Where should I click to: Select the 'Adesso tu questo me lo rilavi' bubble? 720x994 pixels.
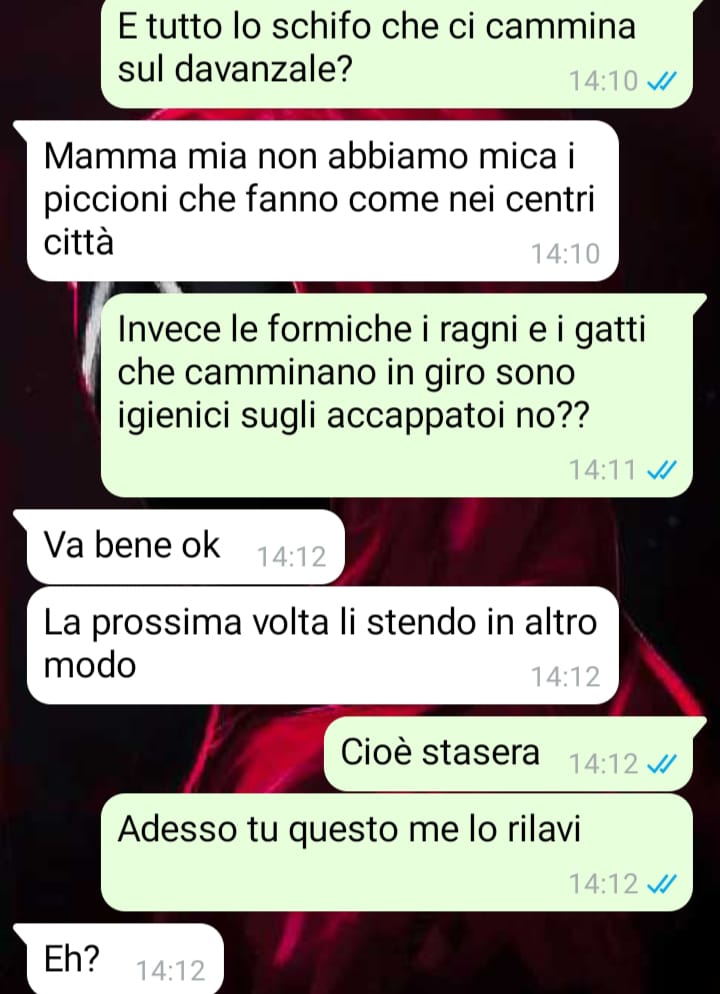(397, 853)
